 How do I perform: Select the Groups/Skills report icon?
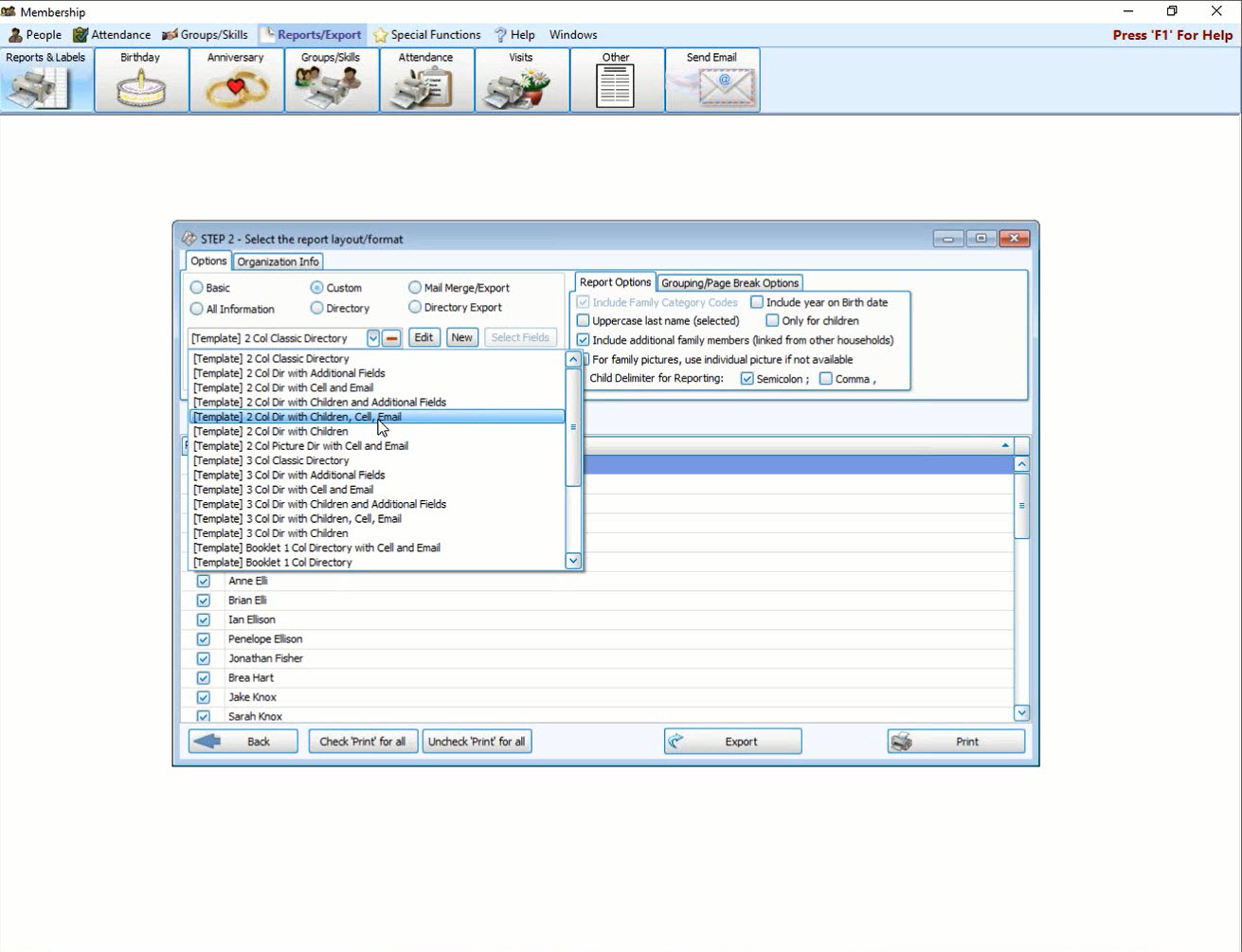tap(331, 87)
